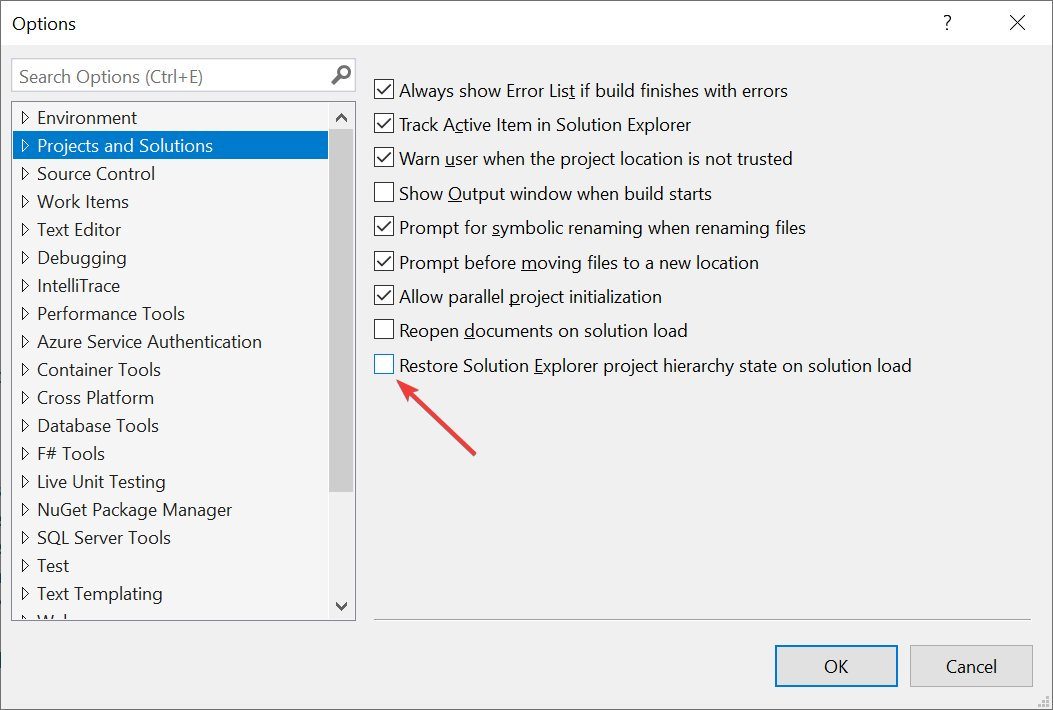Uncheck Always show Error List option

pyautogui.click(x=384, y=89)
